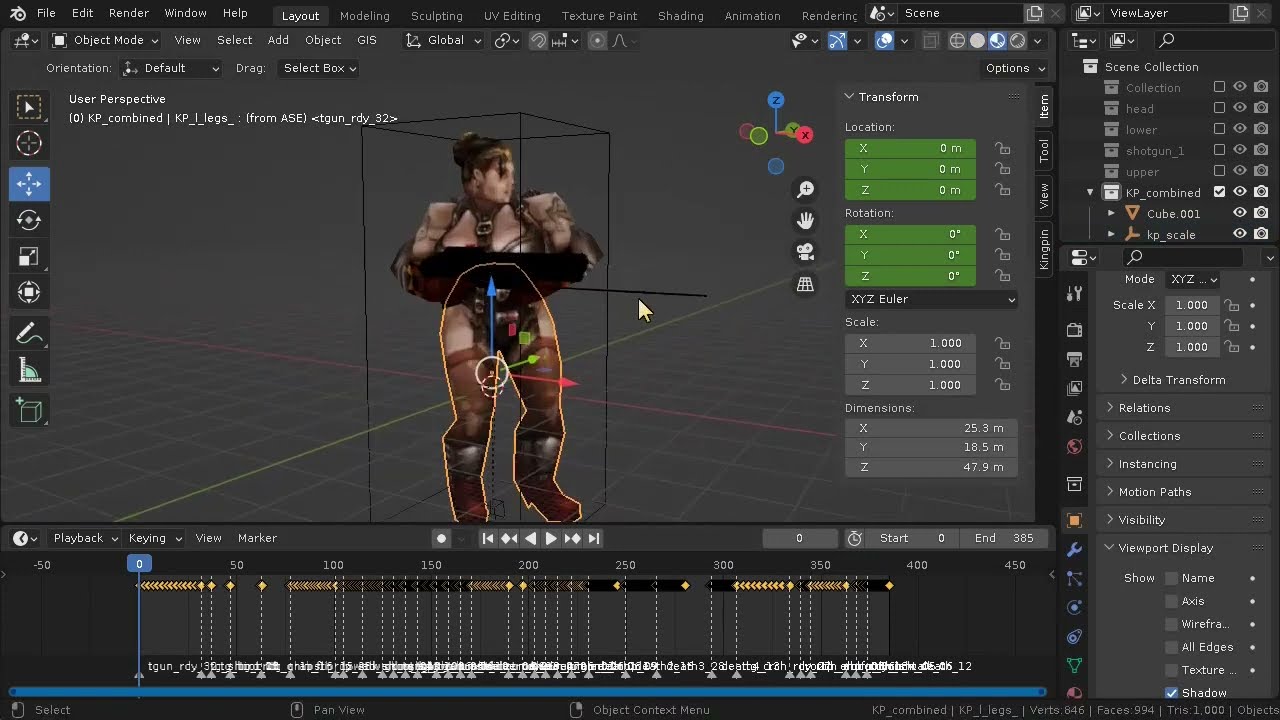This screenshot has width=1280, height=720.
Task: Click the End frame field 385
Action: tap(1004, 538)
